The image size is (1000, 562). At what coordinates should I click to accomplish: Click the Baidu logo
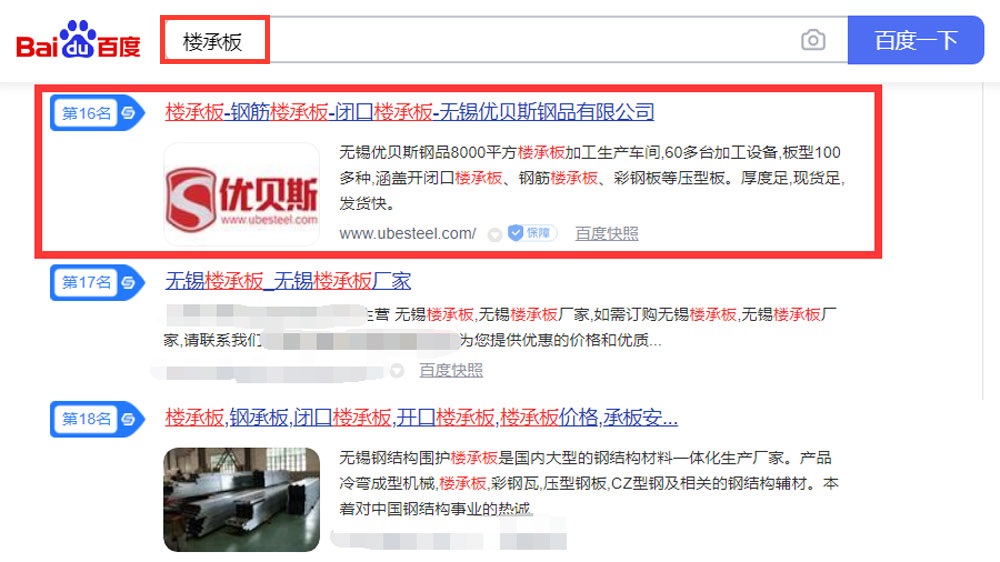(78, 40)
